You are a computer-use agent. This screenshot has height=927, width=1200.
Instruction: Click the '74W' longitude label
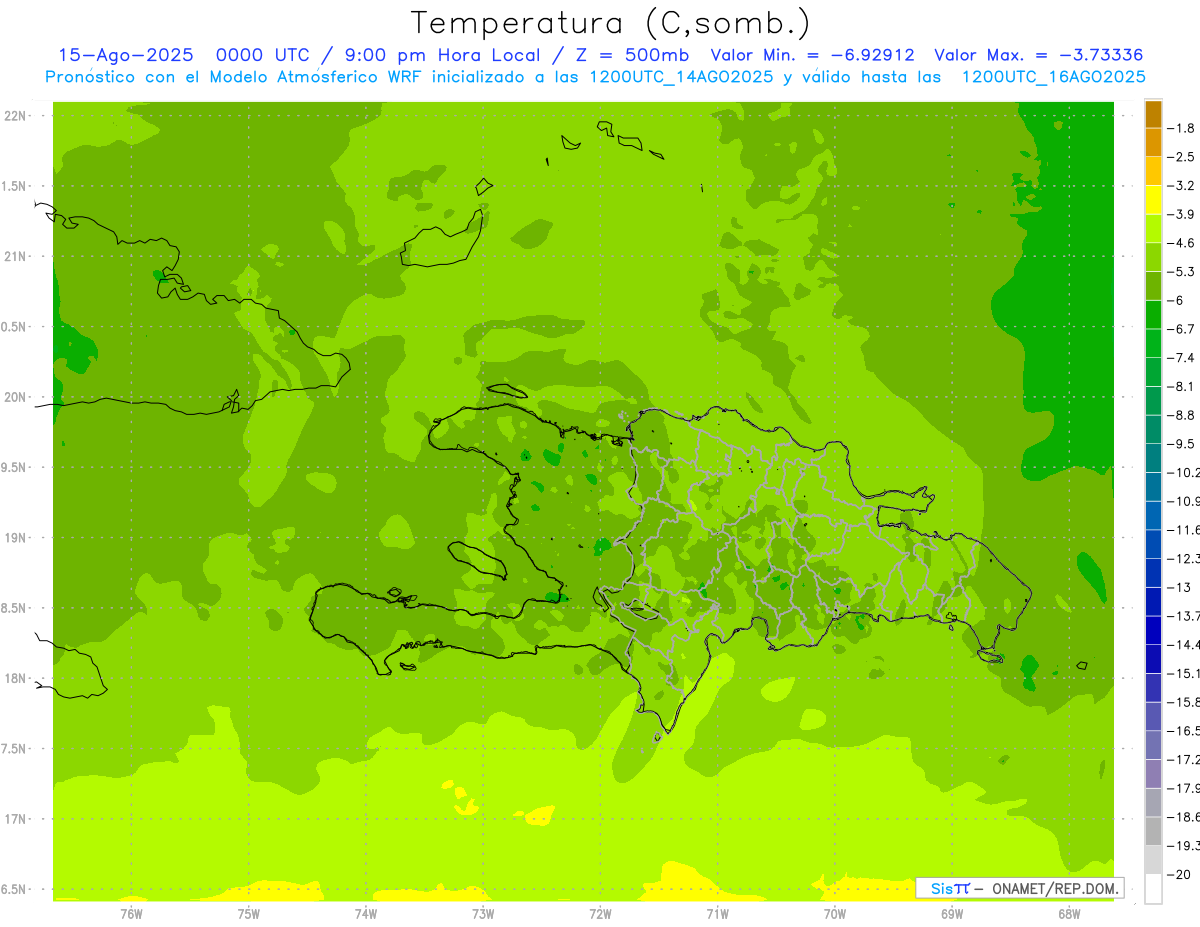tap(366, 913)
